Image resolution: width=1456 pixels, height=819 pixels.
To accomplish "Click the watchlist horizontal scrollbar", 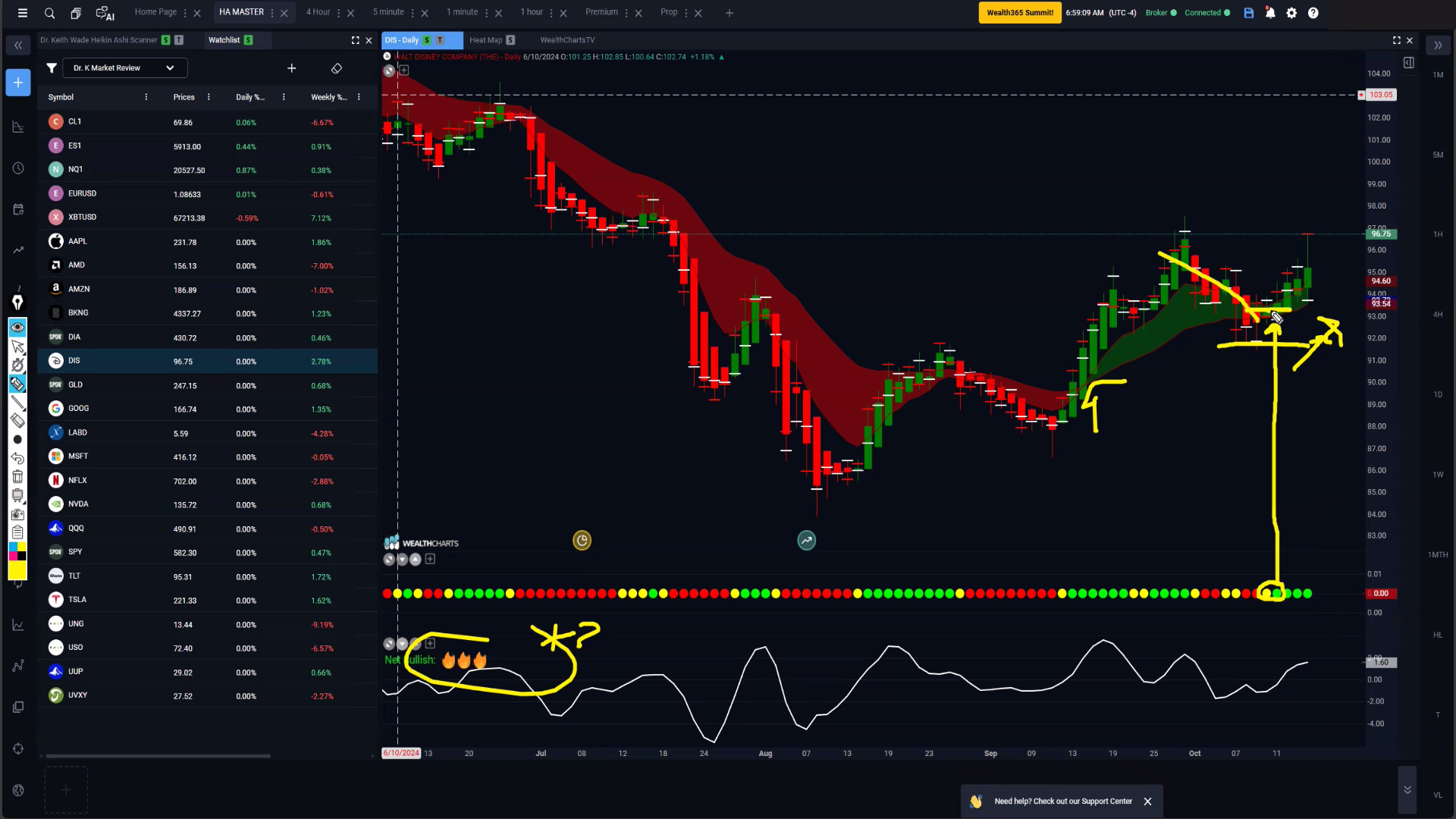I will [158, 756].
